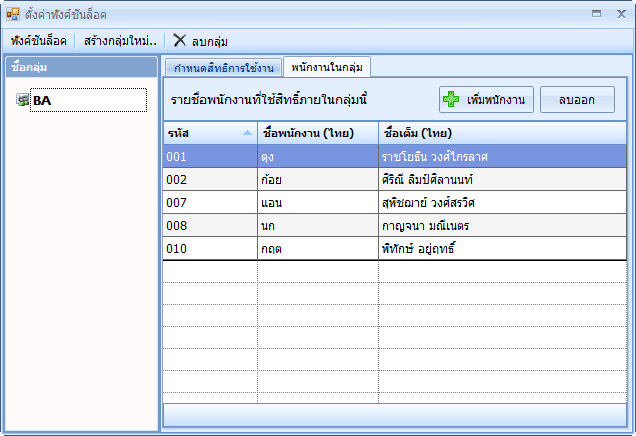The image size is (636, 436).
Task: Click the ลบออก button
Action: tap(577, 100)
